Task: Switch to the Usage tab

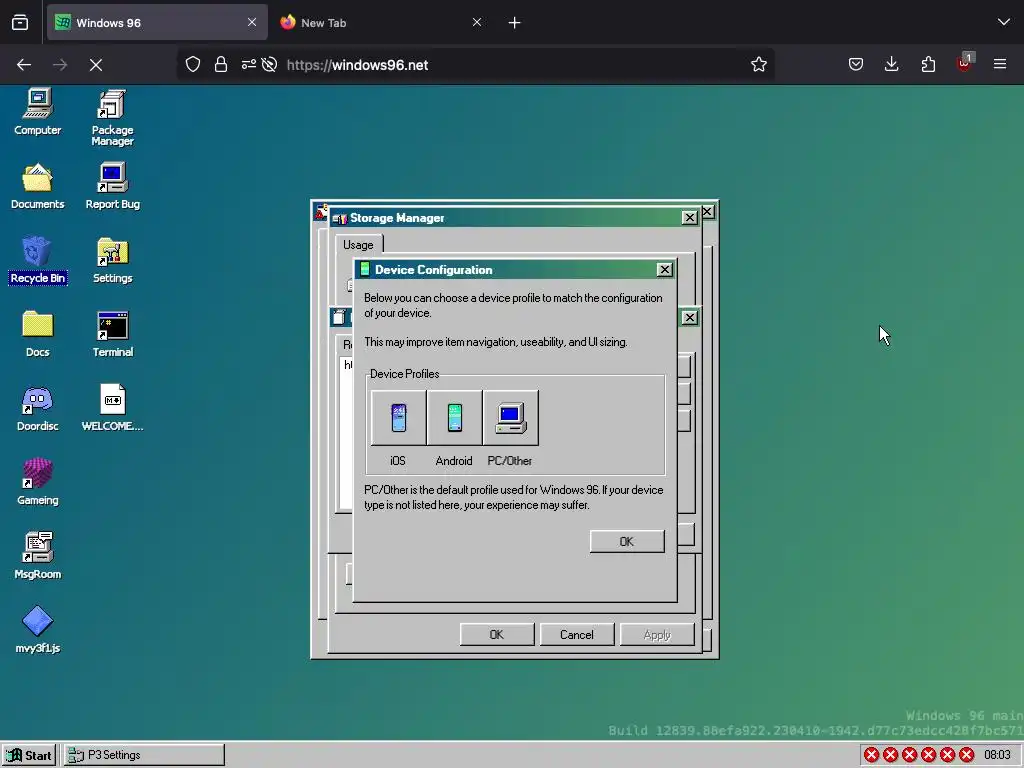Action: click(x=359, y=245)
